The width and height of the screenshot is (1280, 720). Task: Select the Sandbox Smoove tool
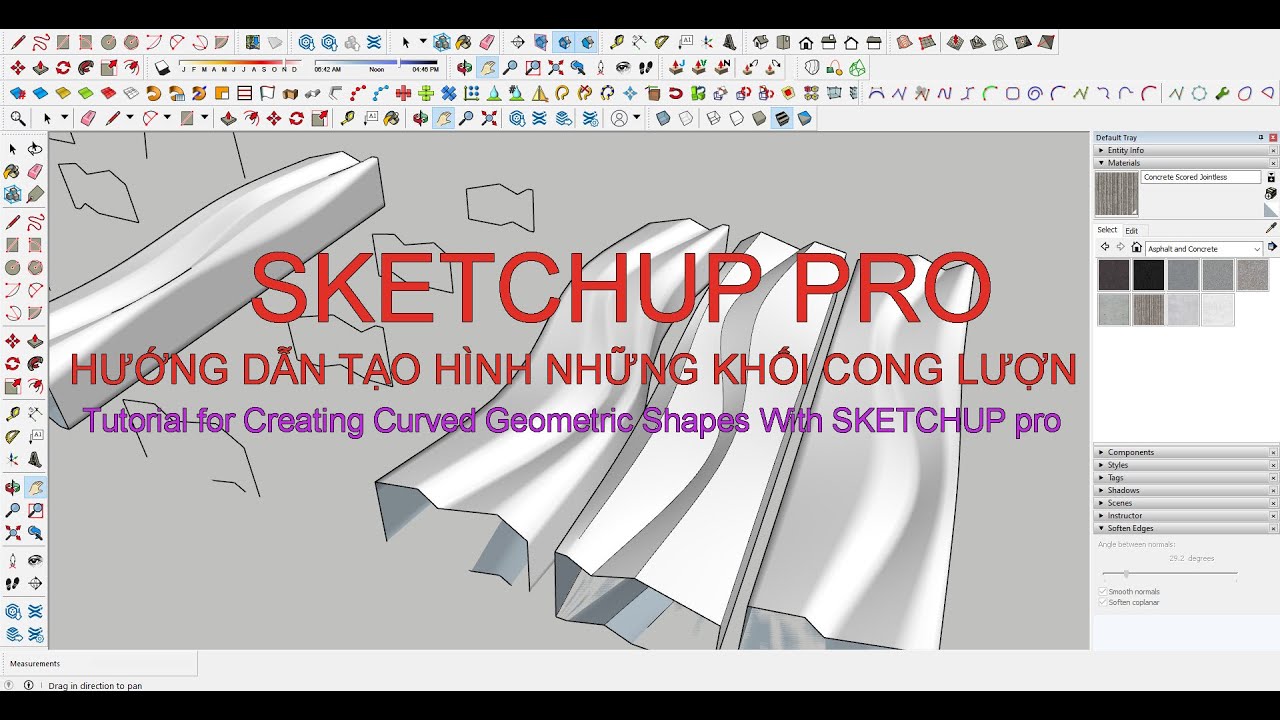[955, 42]
